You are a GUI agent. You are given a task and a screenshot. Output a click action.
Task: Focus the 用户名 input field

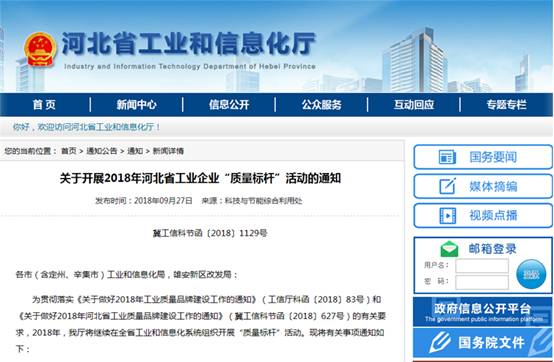pos(482,266)
